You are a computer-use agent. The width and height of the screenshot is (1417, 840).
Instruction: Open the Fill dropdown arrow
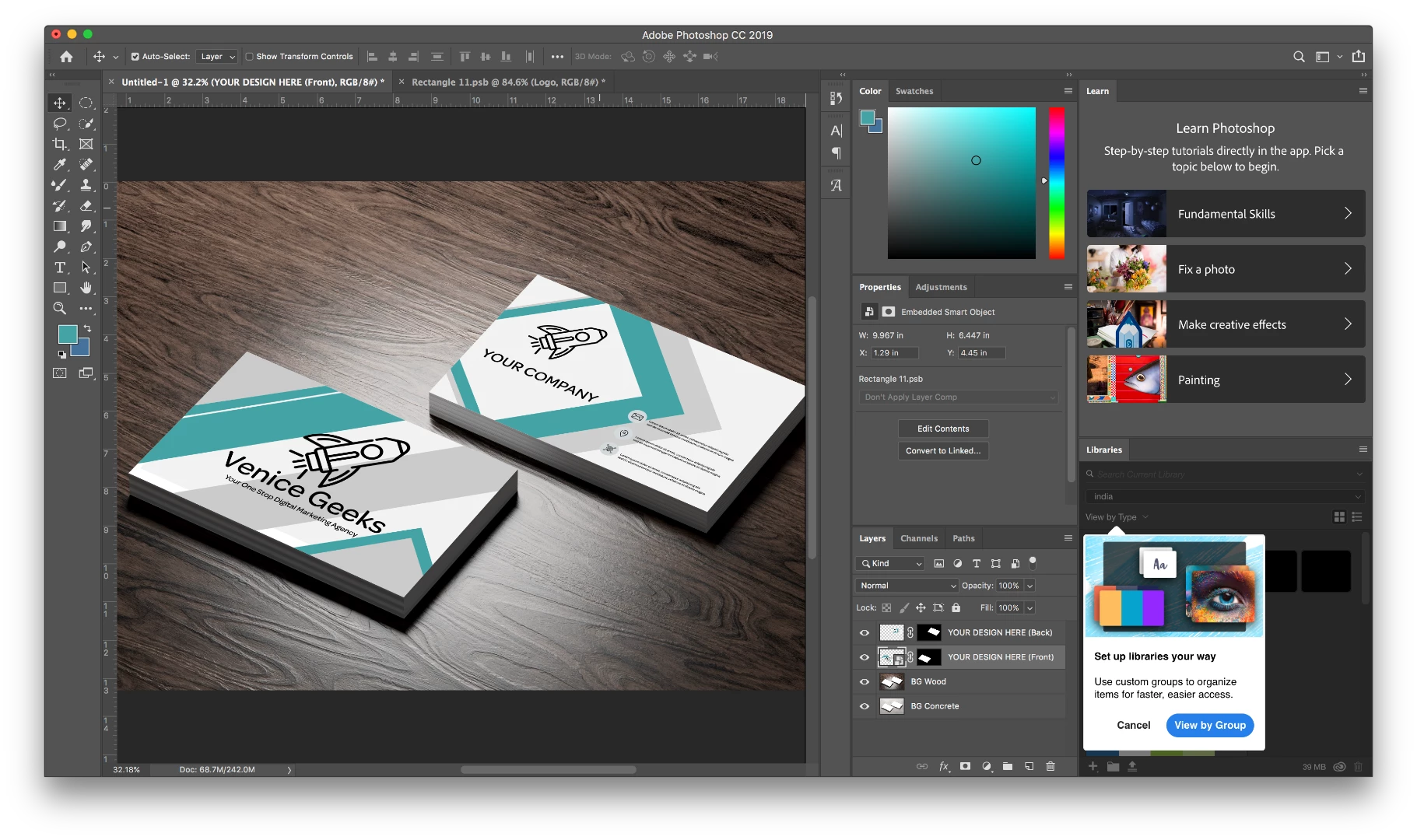point(1030,608)
